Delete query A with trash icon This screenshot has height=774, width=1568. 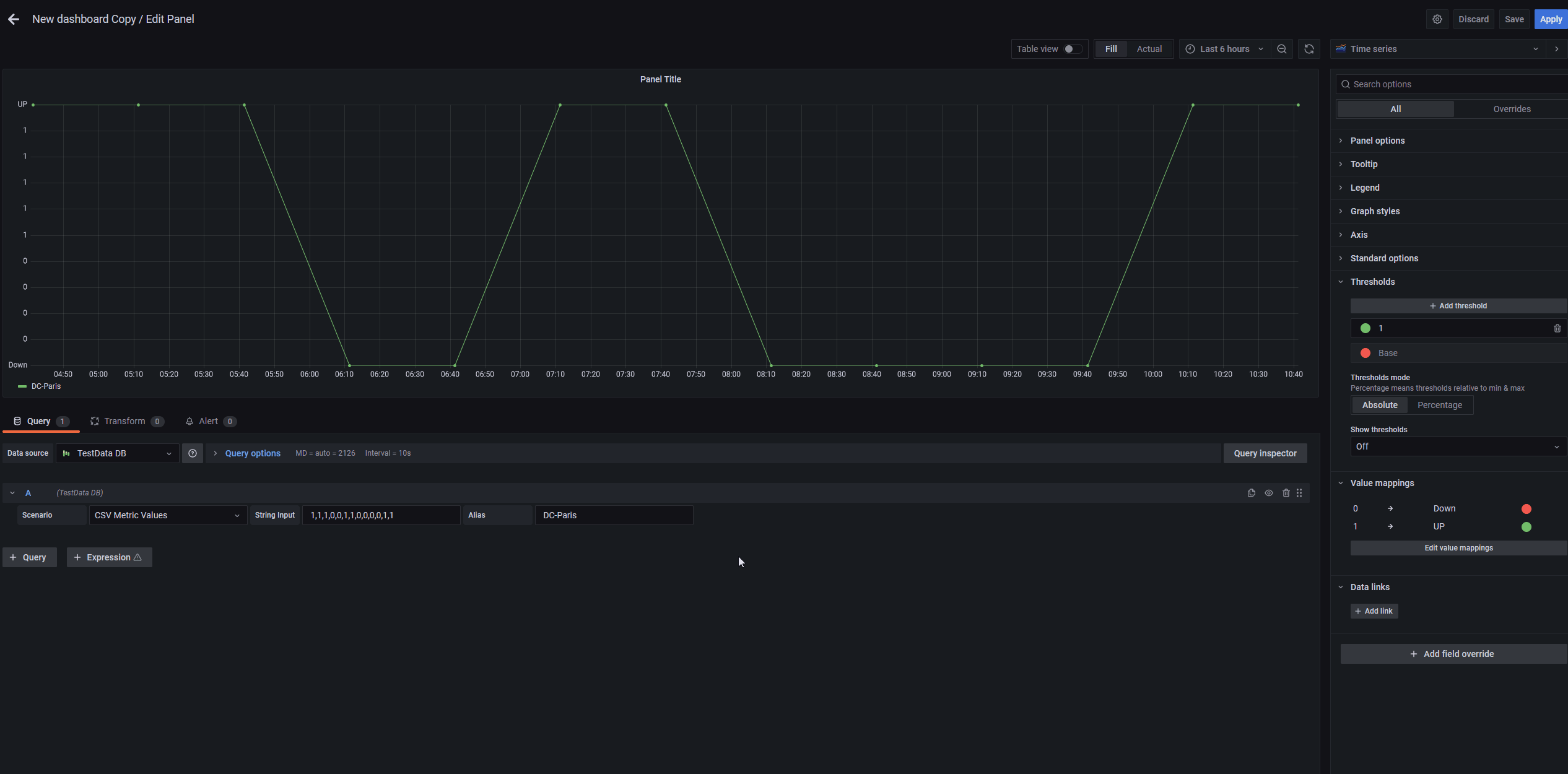pos(1286,493)
